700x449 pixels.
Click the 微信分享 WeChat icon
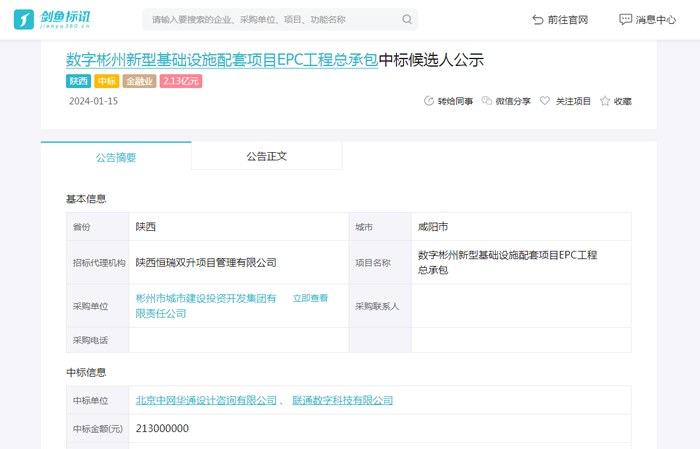[x=487, y=101]
